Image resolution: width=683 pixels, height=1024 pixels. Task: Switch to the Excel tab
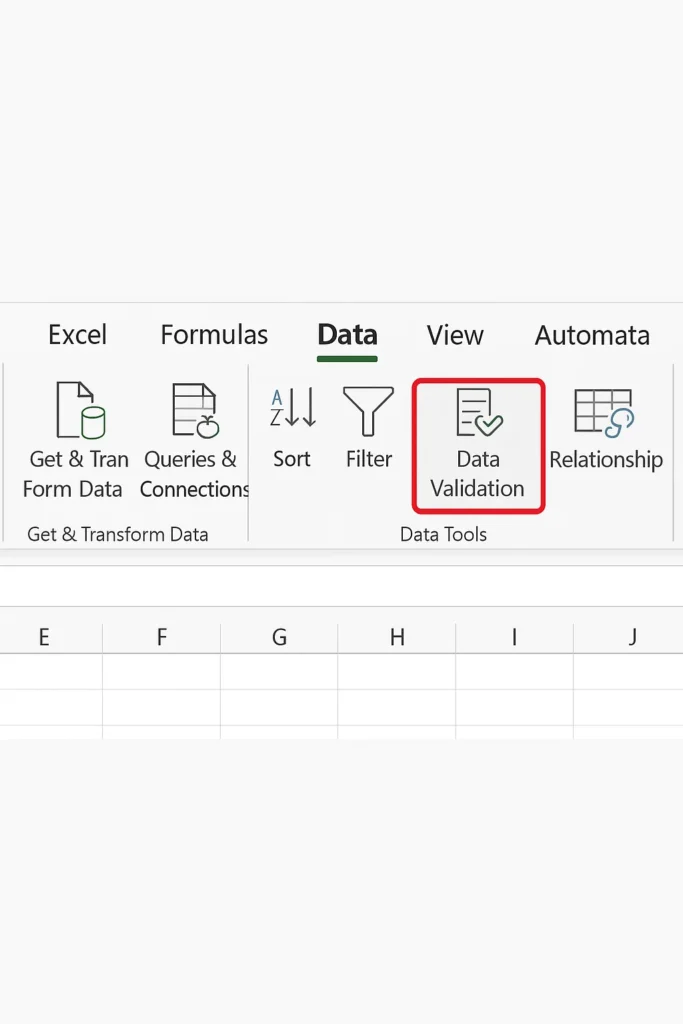(77, 335)
